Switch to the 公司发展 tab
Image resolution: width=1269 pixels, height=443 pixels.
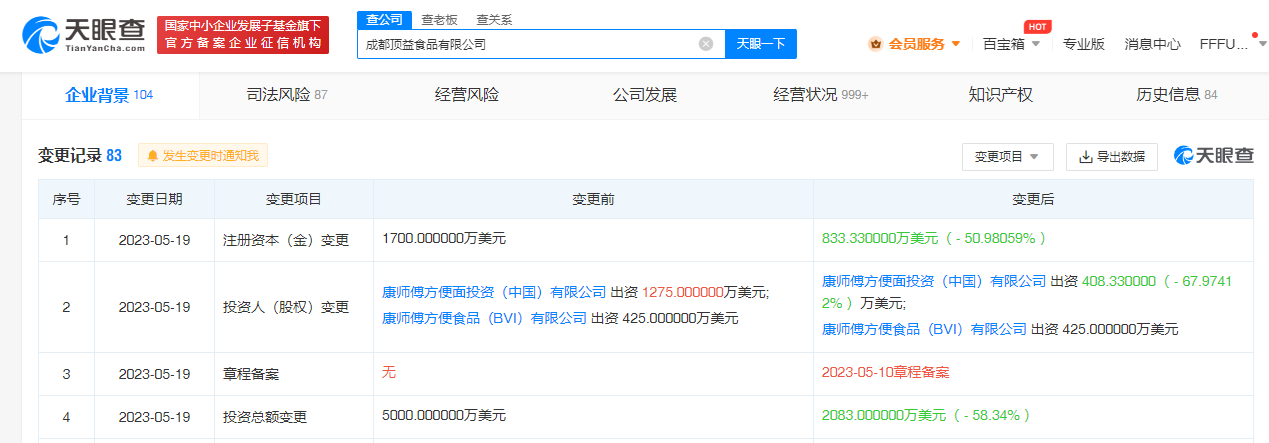point(645,95)
